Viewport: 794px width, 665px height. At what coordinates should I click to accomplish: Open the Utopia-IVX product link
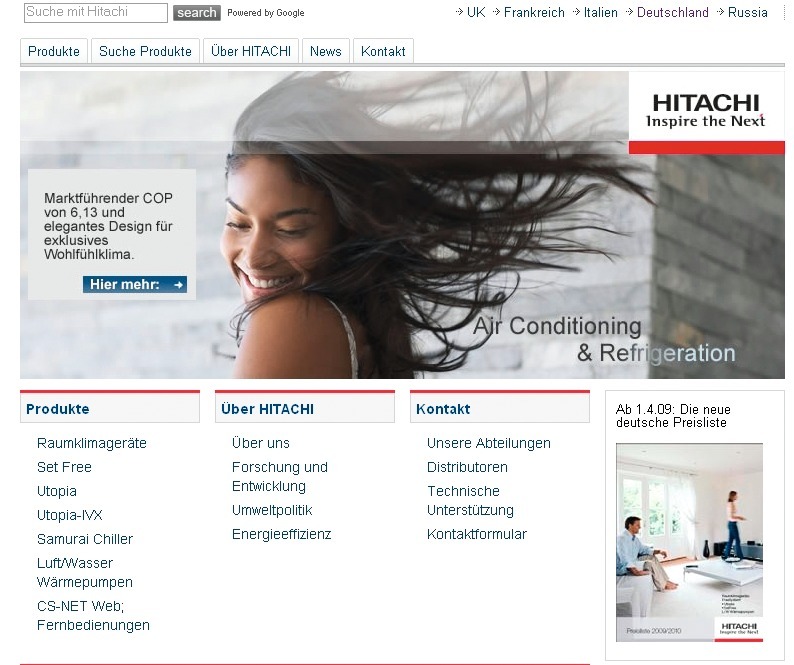[x=70, y=515]
